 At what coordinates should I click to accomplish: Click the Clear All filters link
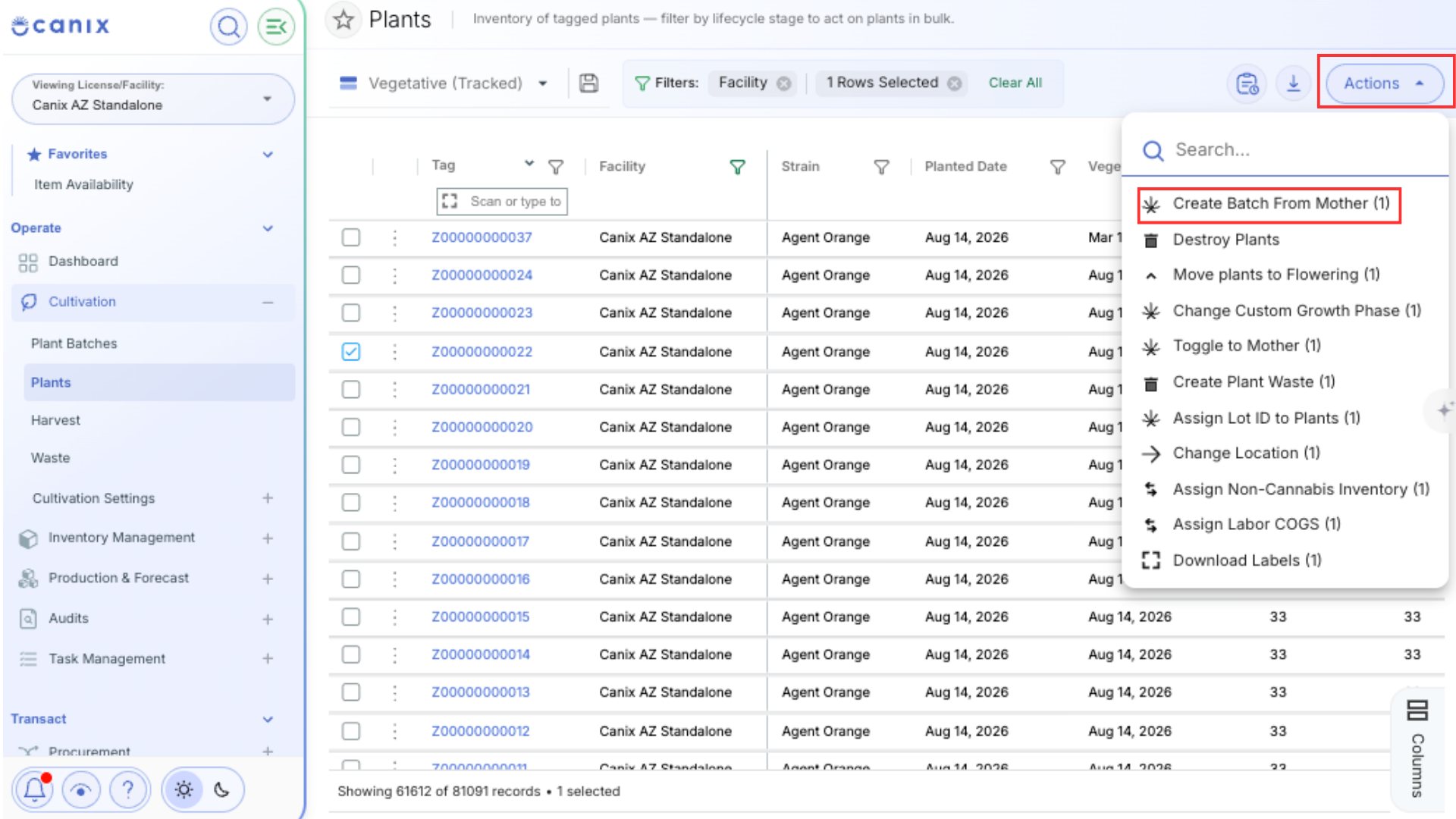1015,83
